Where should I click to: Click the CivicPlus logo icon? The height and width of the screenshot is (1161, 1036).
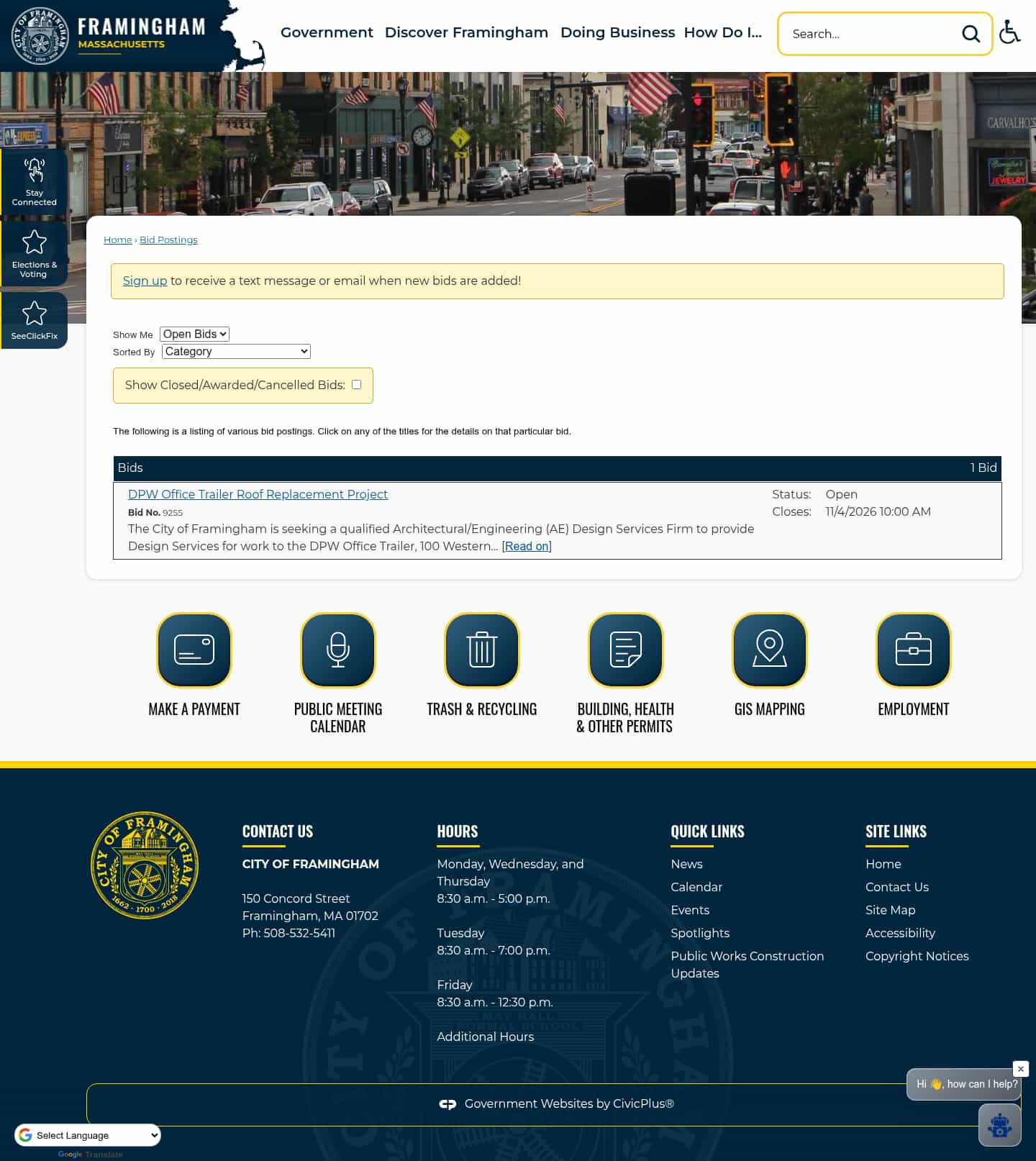tap(447, 1104)
